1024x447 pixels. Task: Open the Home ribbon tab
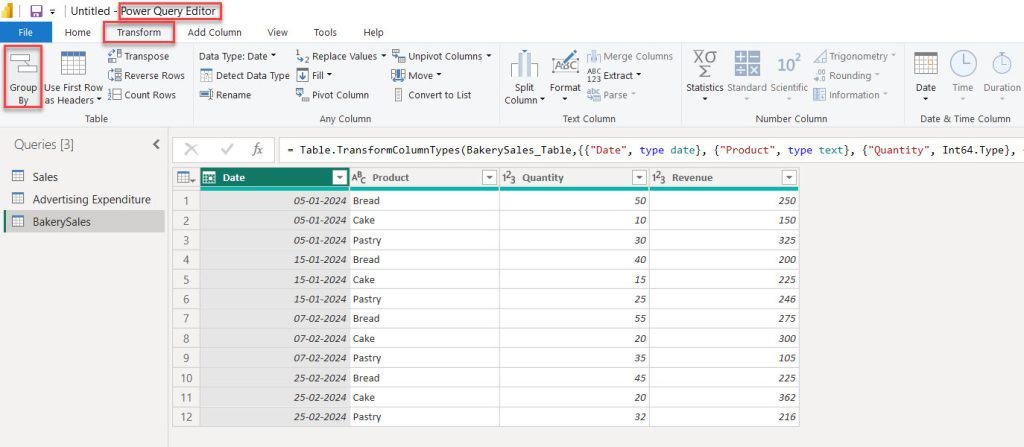[78, 32]
